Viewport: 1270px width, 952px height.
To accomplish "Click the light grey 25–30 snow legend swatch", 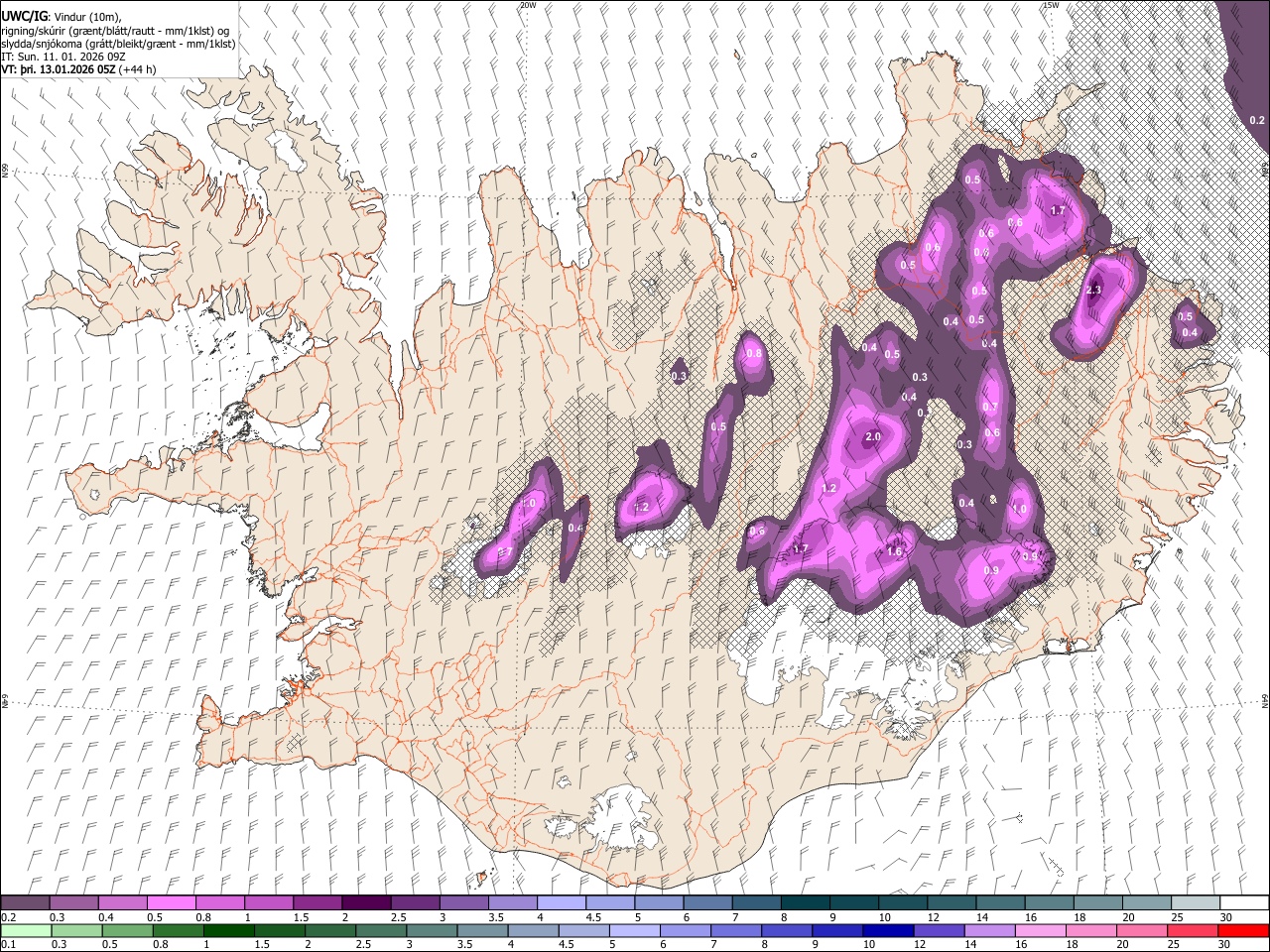I will pyautogui.click(x=1195, y=903).
